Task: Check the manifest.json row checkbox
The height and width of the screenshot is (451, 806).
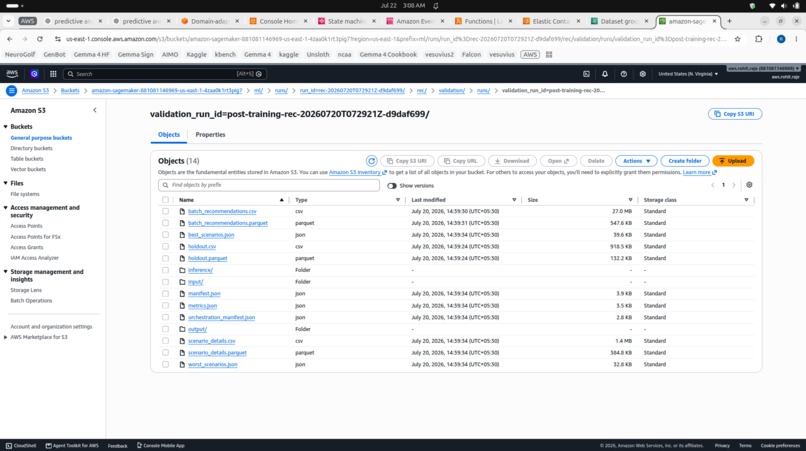Action: (165, 294)
